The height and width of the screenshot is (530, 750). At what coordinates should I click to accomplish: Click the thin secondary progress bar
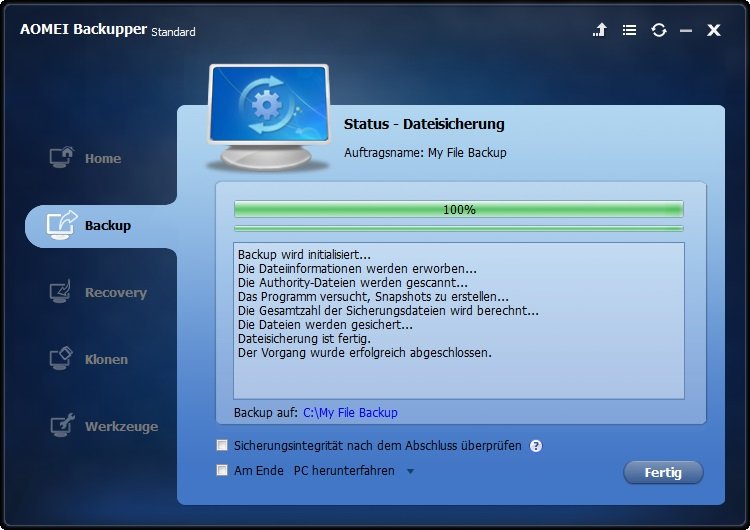459,229
